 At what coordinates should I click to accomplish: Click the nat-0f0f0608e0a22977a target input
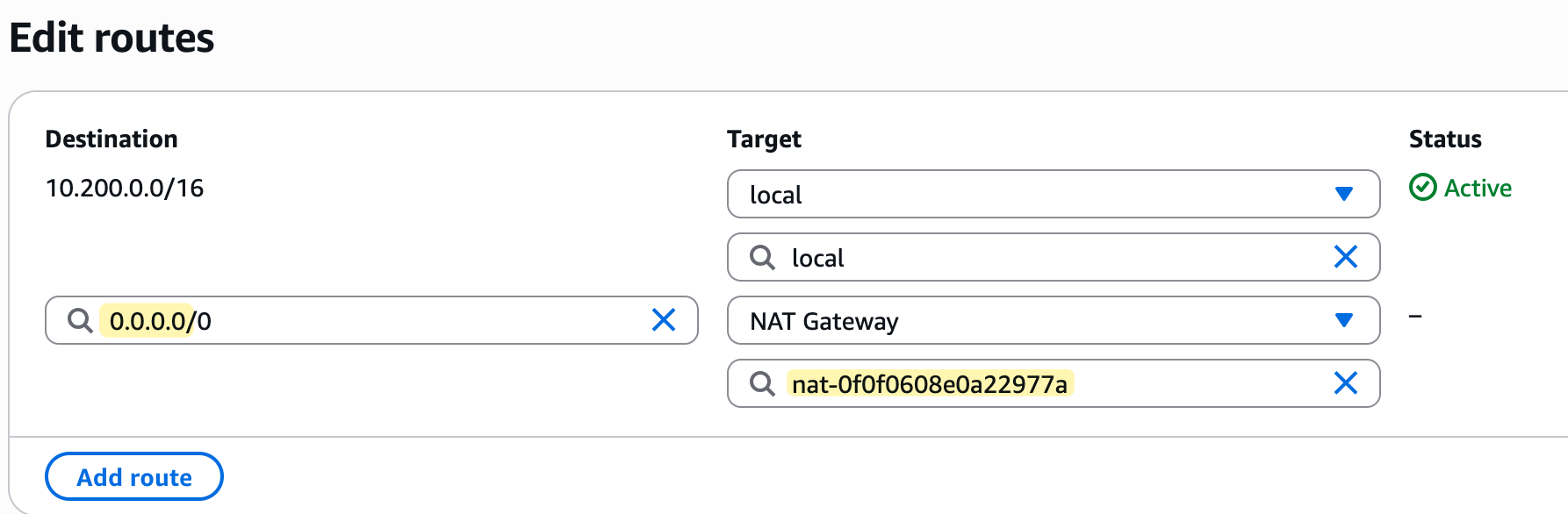tap(1054, 383)
